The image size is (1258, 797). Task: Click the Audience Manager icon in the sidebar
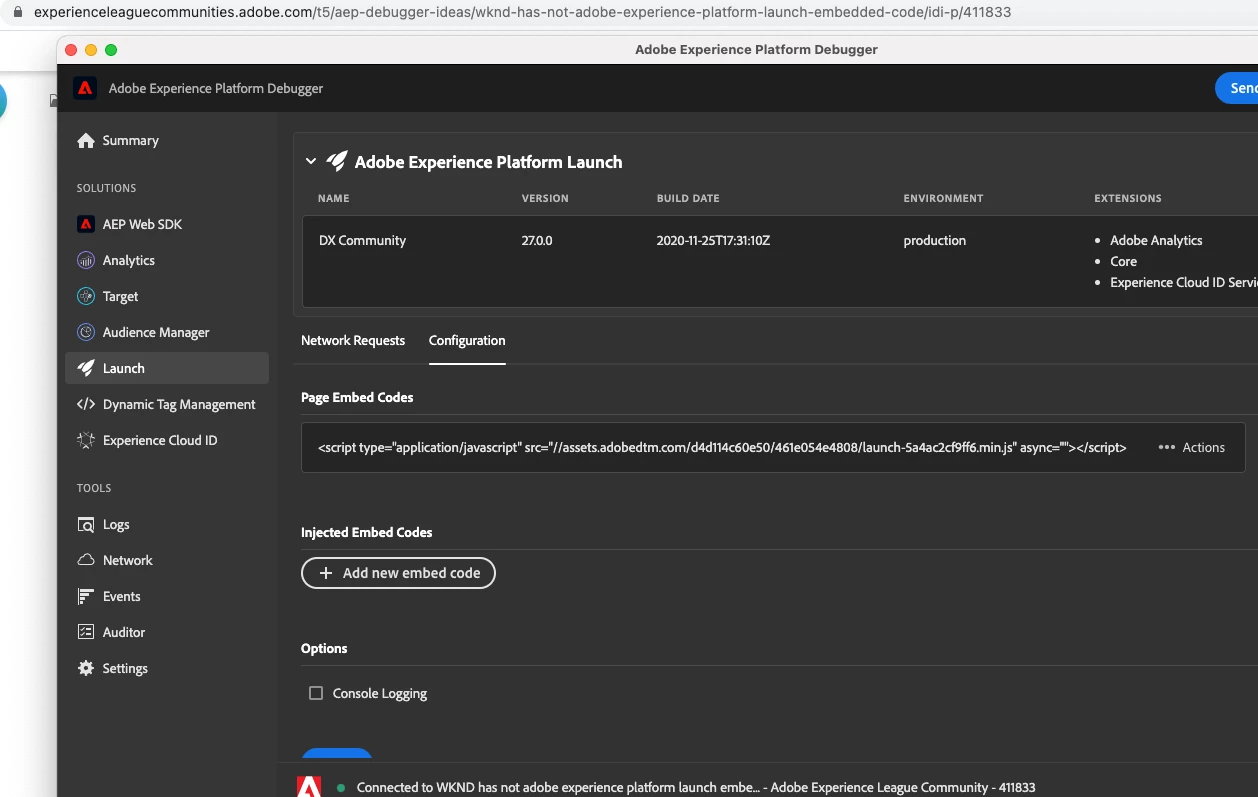tap(86, 333)
